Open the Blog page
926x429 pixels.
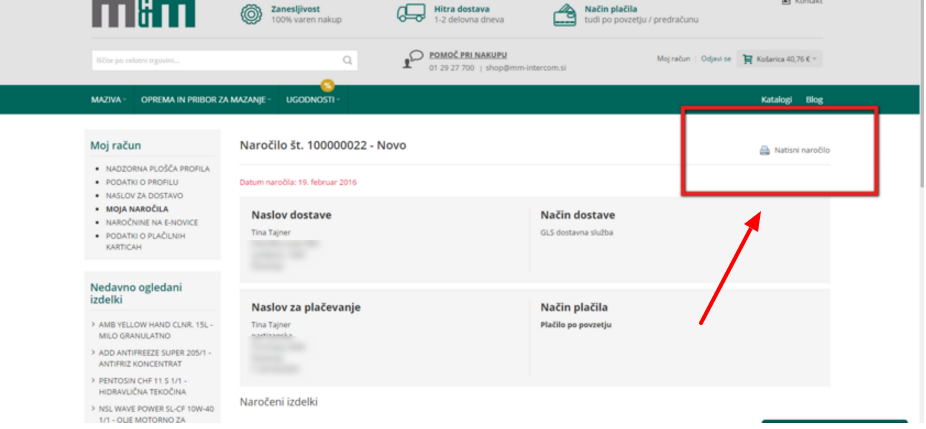814,100
